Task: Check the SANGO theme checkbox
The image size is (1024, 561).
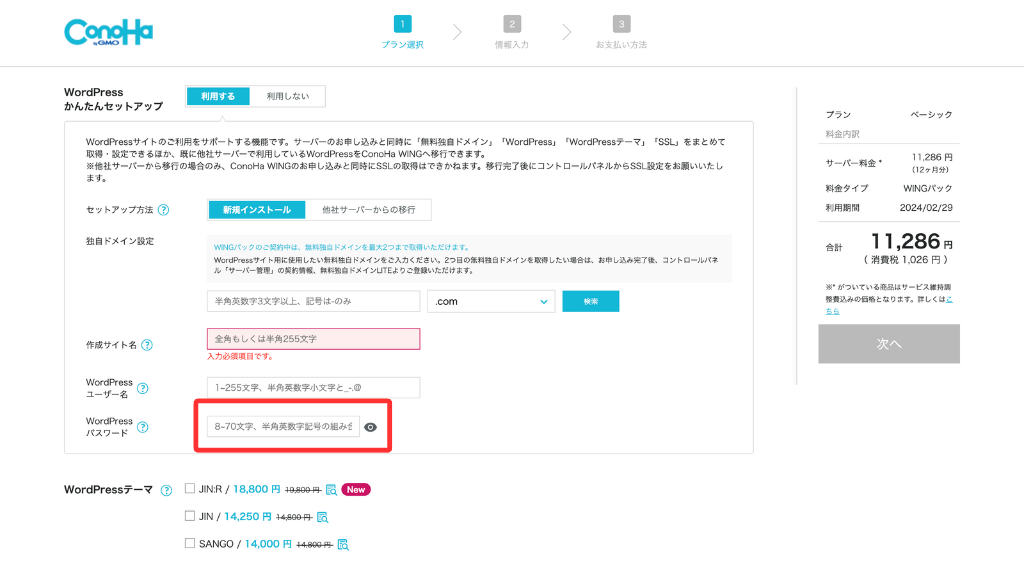Action: click(x=190, y=543)
